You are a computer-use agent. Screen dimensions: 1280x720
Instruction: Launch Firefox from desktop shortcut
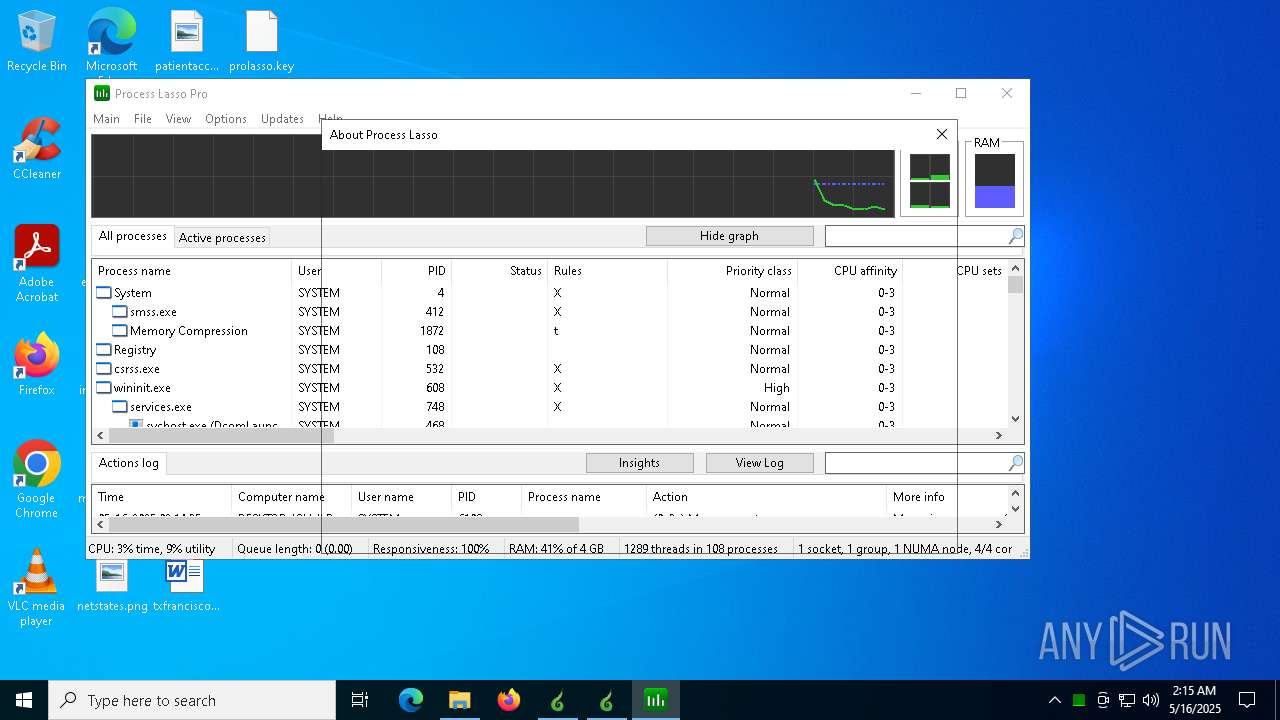coord(37,364)
